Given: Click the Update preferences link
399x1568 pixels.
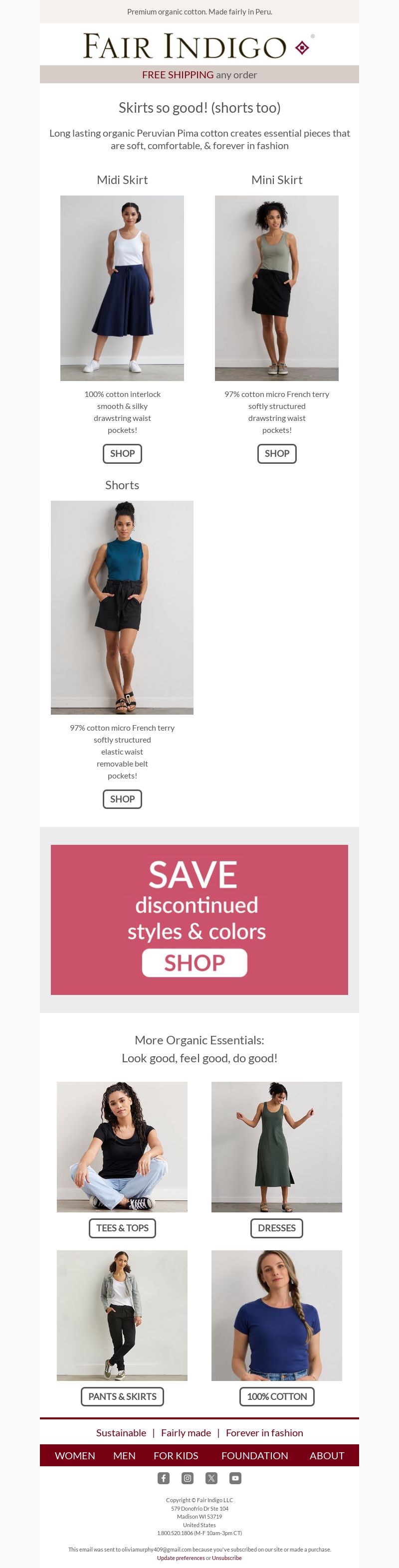Looking at the screenshot, I should (181, 1558).
